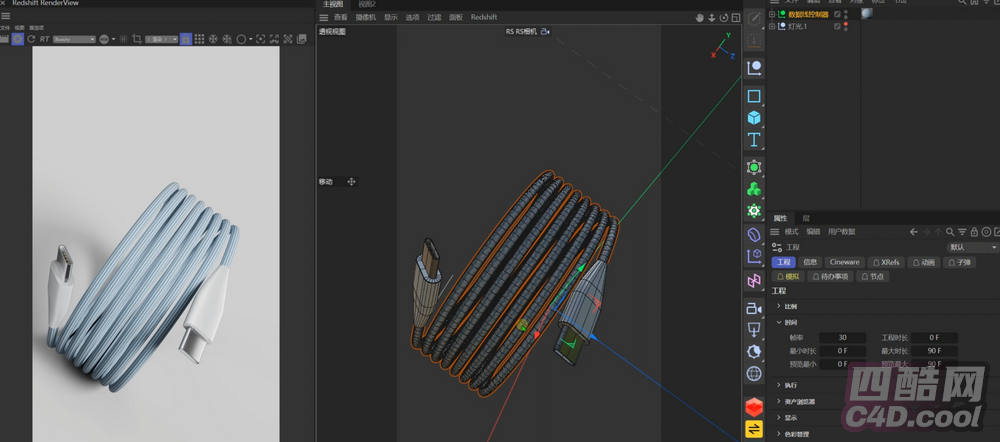
Task: Collapse the 时间 section
Action: [779, 323]
